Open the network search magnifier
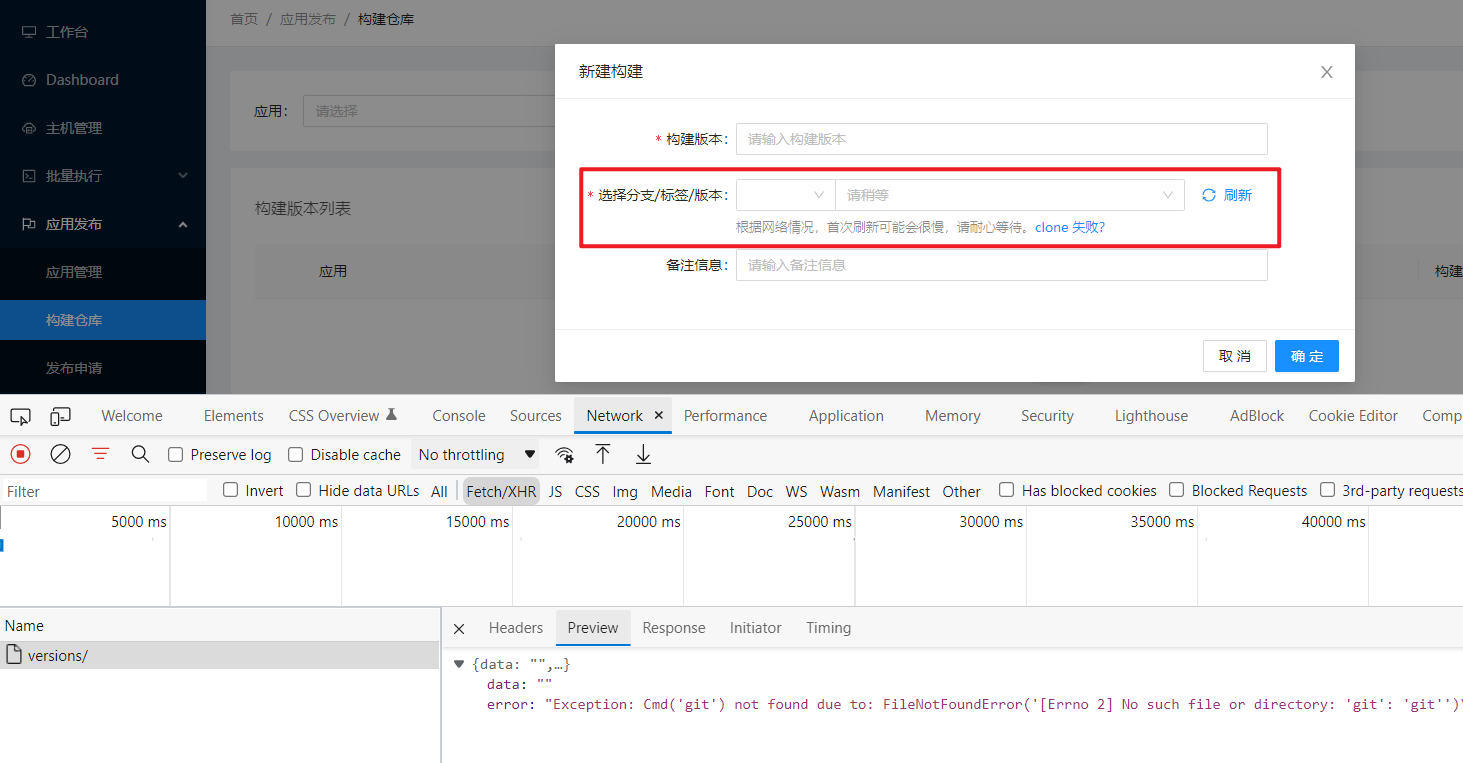 pos(140,454)
